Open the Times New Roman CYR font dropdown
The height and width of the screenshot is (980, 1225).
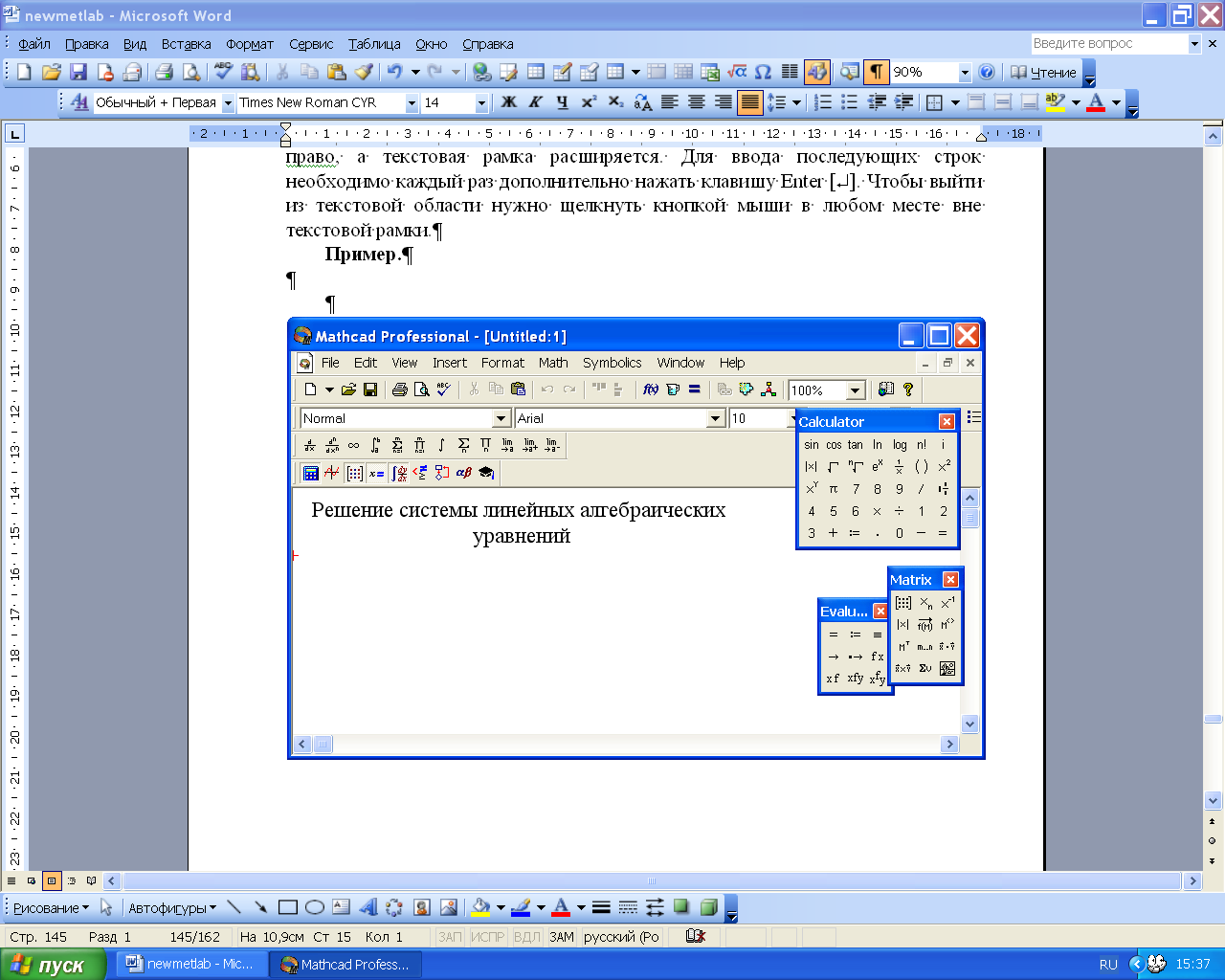coord(412,102)
